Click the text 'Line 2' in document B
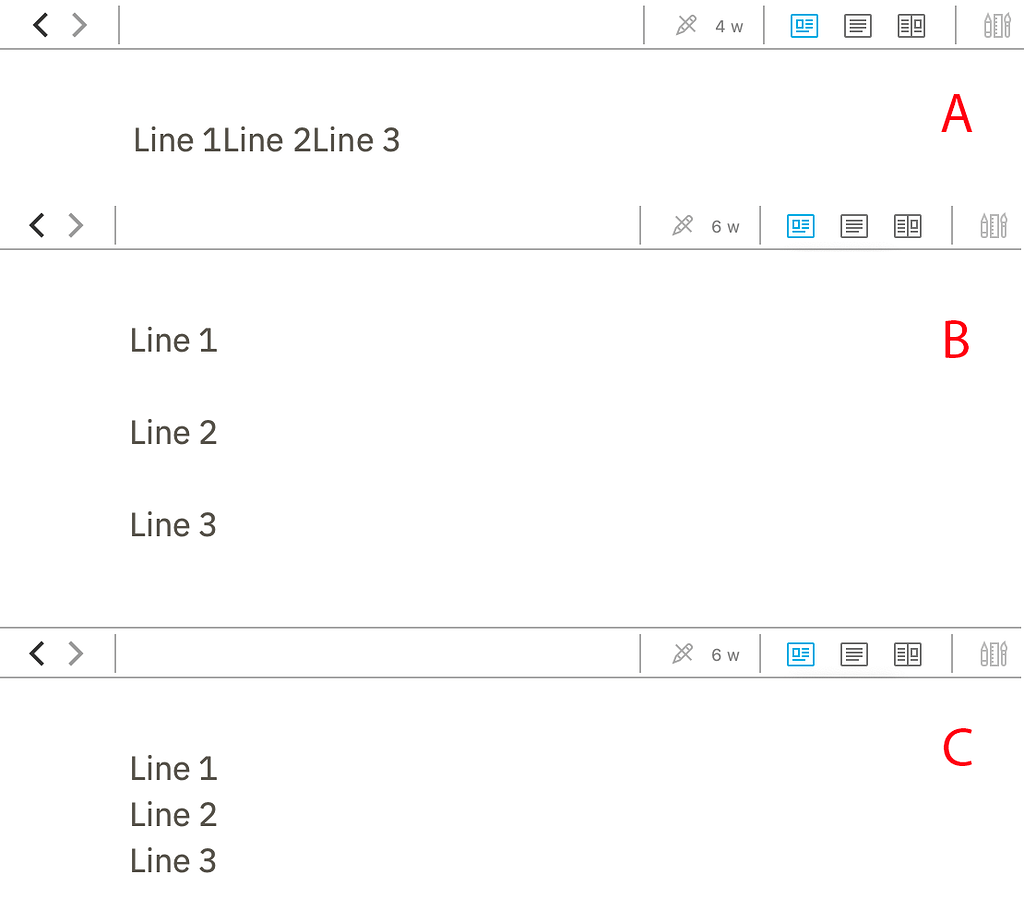Image resolution: width=1024 pixels, height=922 pixels. [x=173, y=432]
